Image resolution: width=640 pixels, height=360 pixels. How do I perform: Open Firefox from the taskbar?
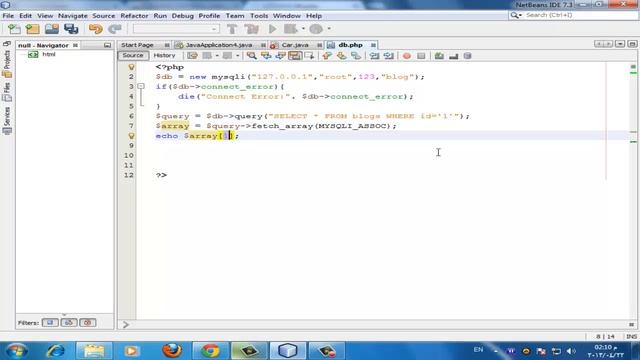[x=172, y=351]
